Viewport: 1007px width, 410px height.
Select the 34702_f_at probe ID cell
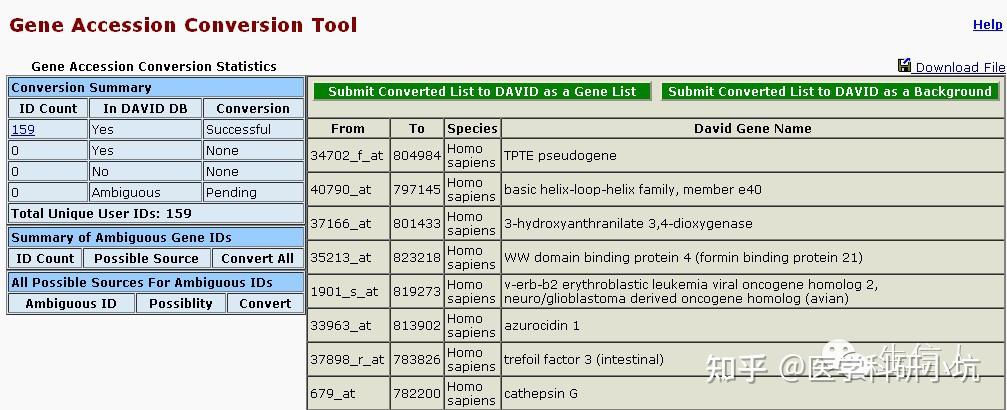[347, 156]
